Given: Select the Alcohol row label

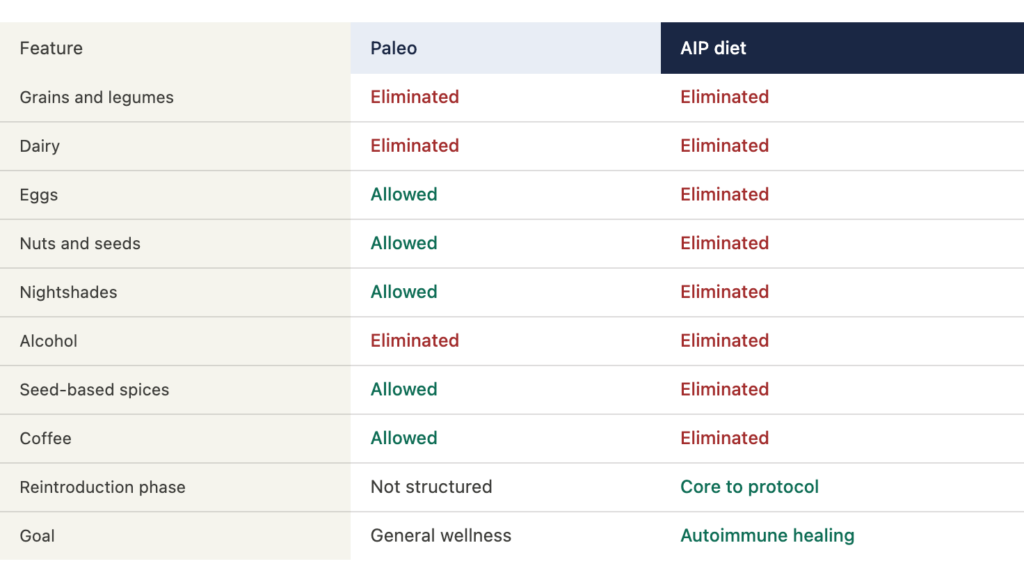Looking at the screenshot, I should click(x=48, y=341).
